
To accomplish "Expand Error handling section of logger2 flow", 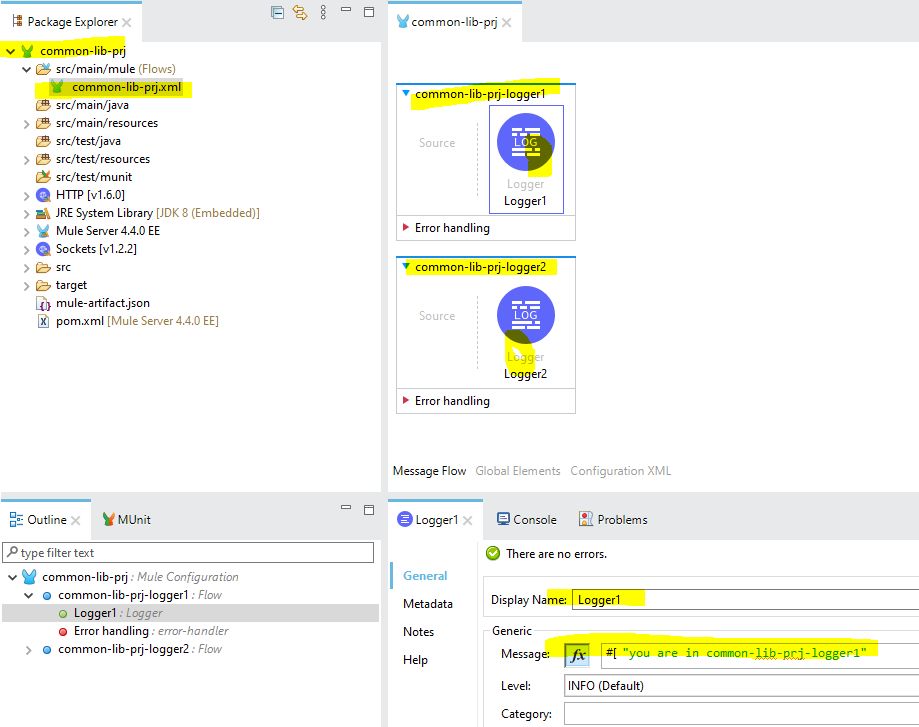I will pyautogui.click(x=405, y=401).
